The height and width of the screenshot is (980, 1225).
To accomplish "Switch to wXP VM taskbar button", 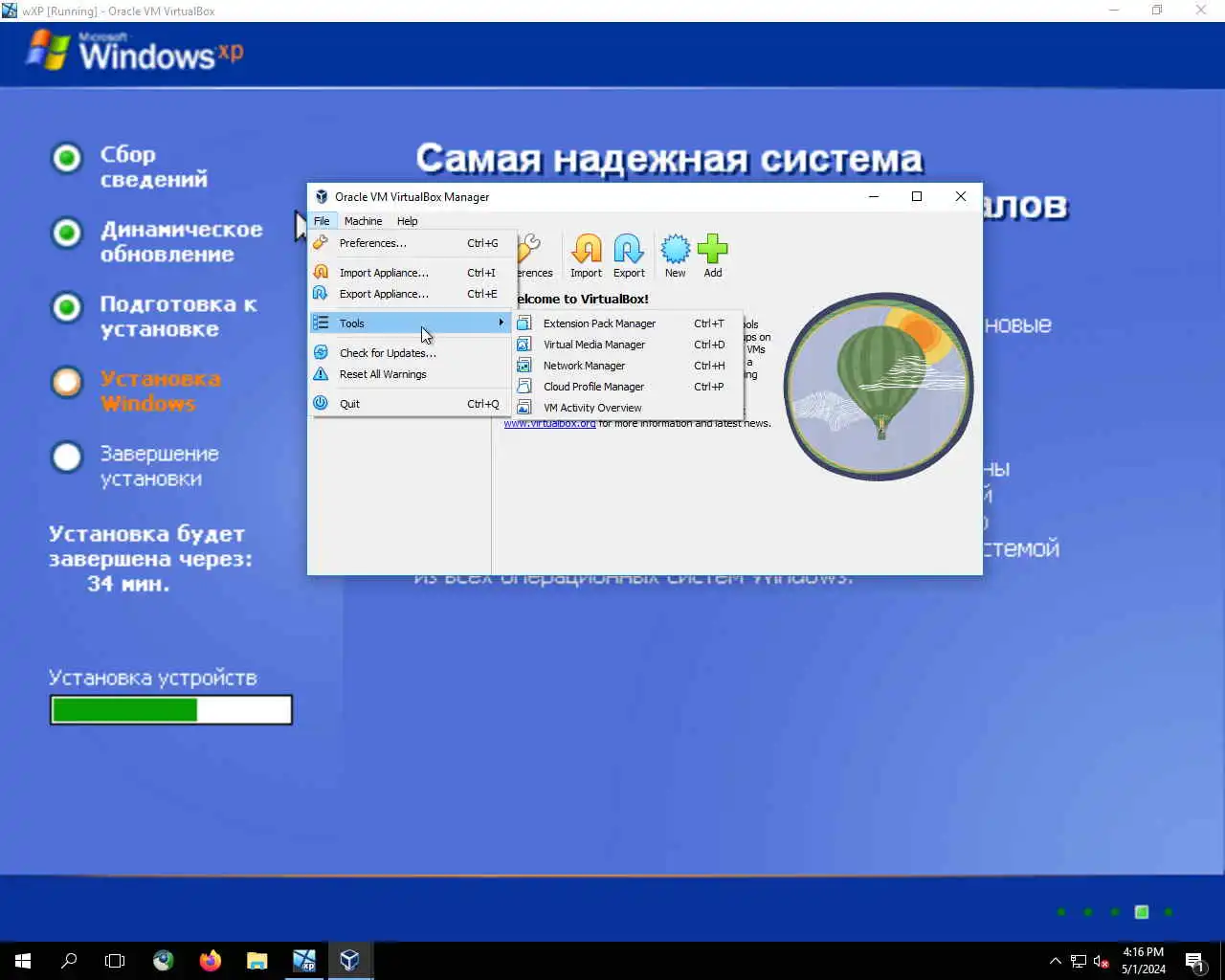I will [303, 961].
